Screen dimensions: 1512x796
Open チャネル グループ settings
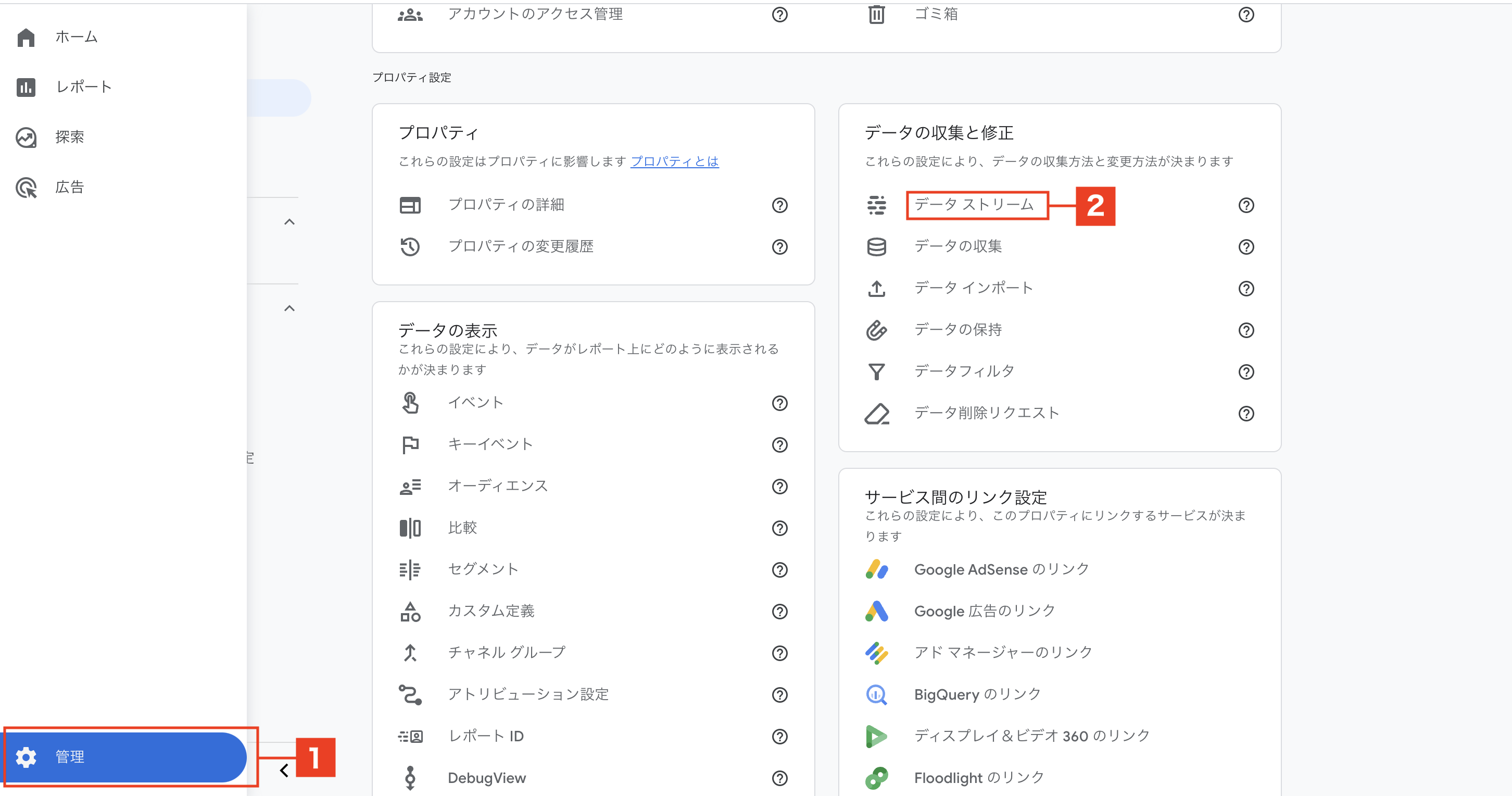507,653
